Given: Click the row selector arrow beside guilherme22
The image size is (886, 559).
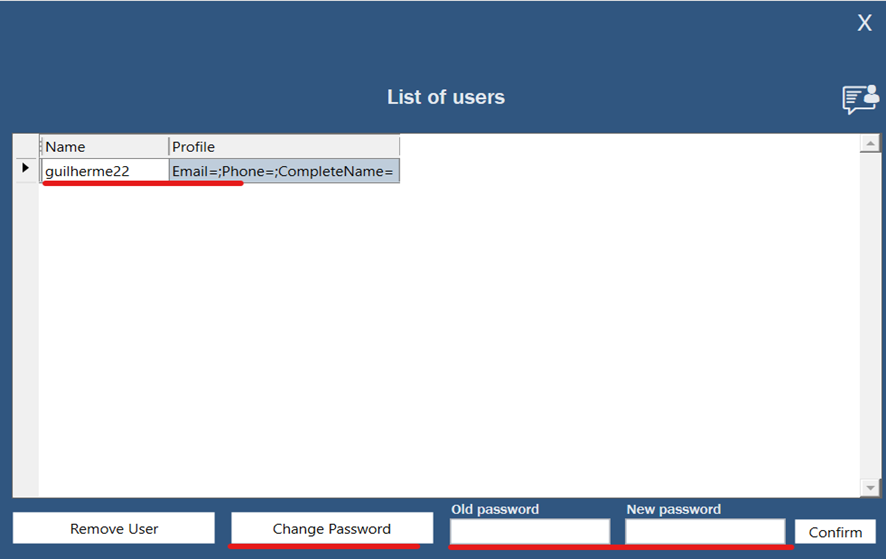Looking at the screenshot, I should [26, 169].
